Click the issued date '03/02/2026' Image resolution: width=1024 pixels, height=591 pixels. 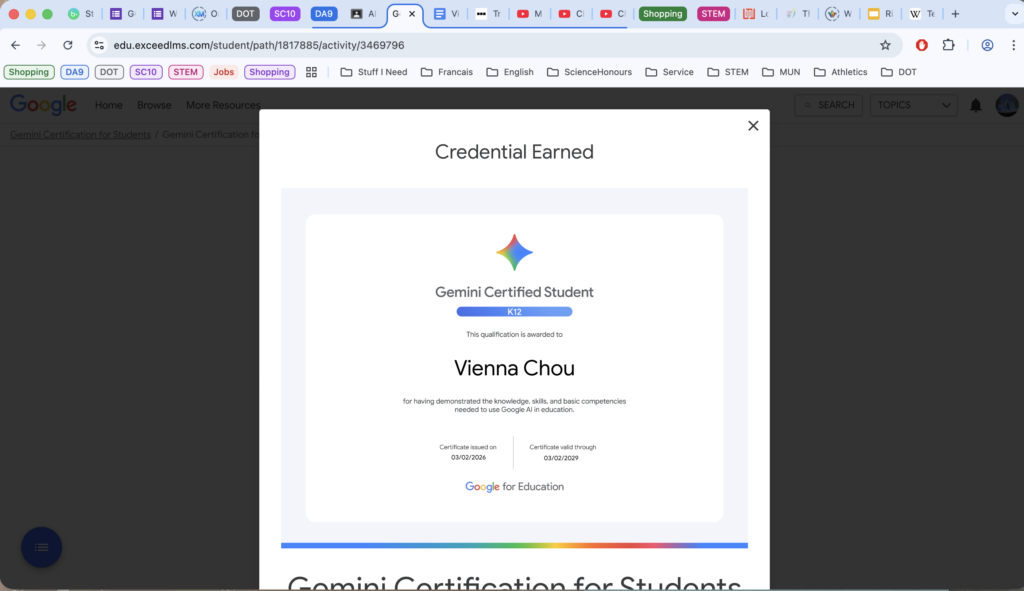click(468, 457)
